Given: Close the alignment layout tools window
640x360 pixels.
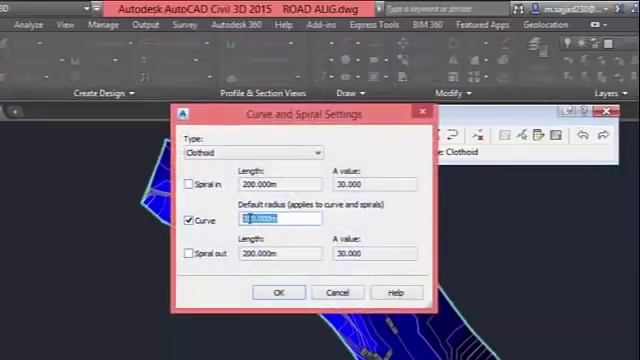Looking at the screenshot, I should tap(607, 111).
